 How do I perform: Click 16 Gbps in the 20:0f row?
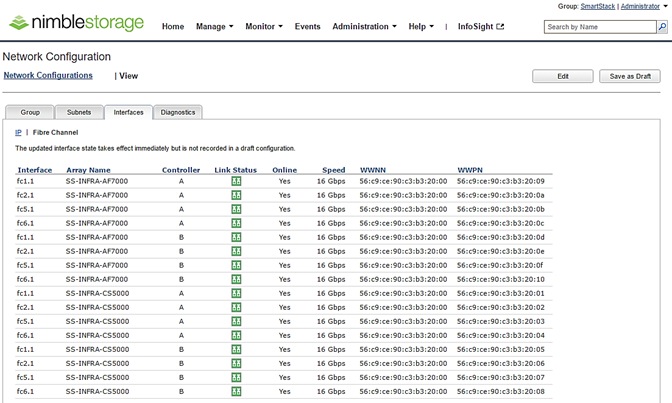click(331, 265)
